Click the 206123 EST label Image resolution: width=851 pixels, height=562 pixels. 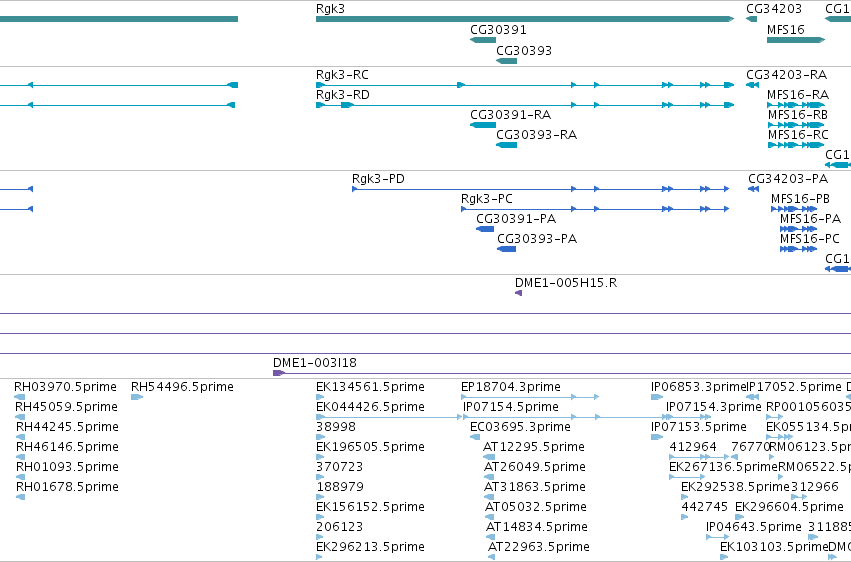(339, 528)
